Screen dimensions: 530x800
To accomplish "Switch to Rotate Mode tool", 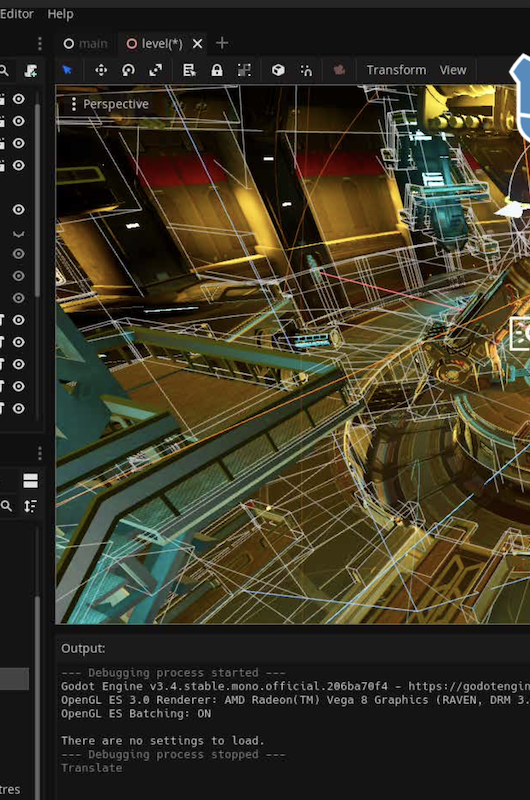I will (128, 70).
